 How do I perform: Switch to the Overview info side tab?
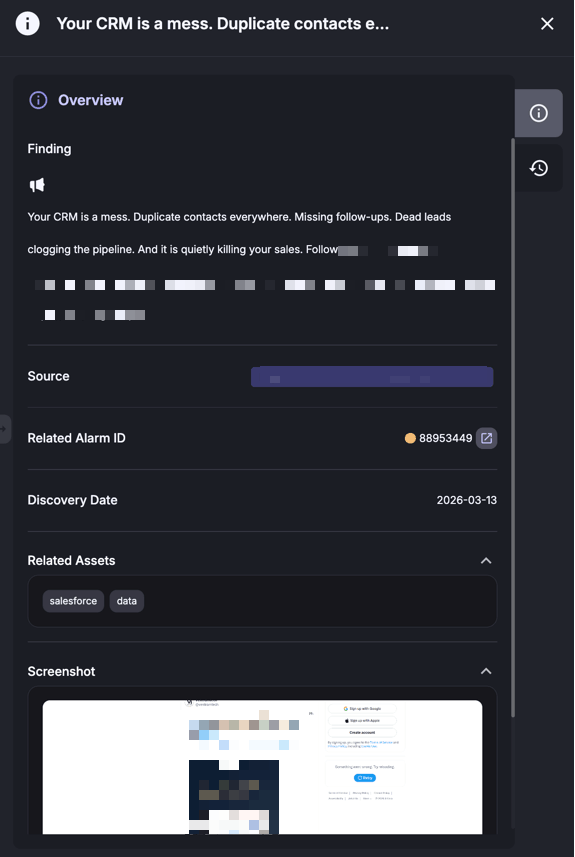pyautogui.click(x=538, y=113)
